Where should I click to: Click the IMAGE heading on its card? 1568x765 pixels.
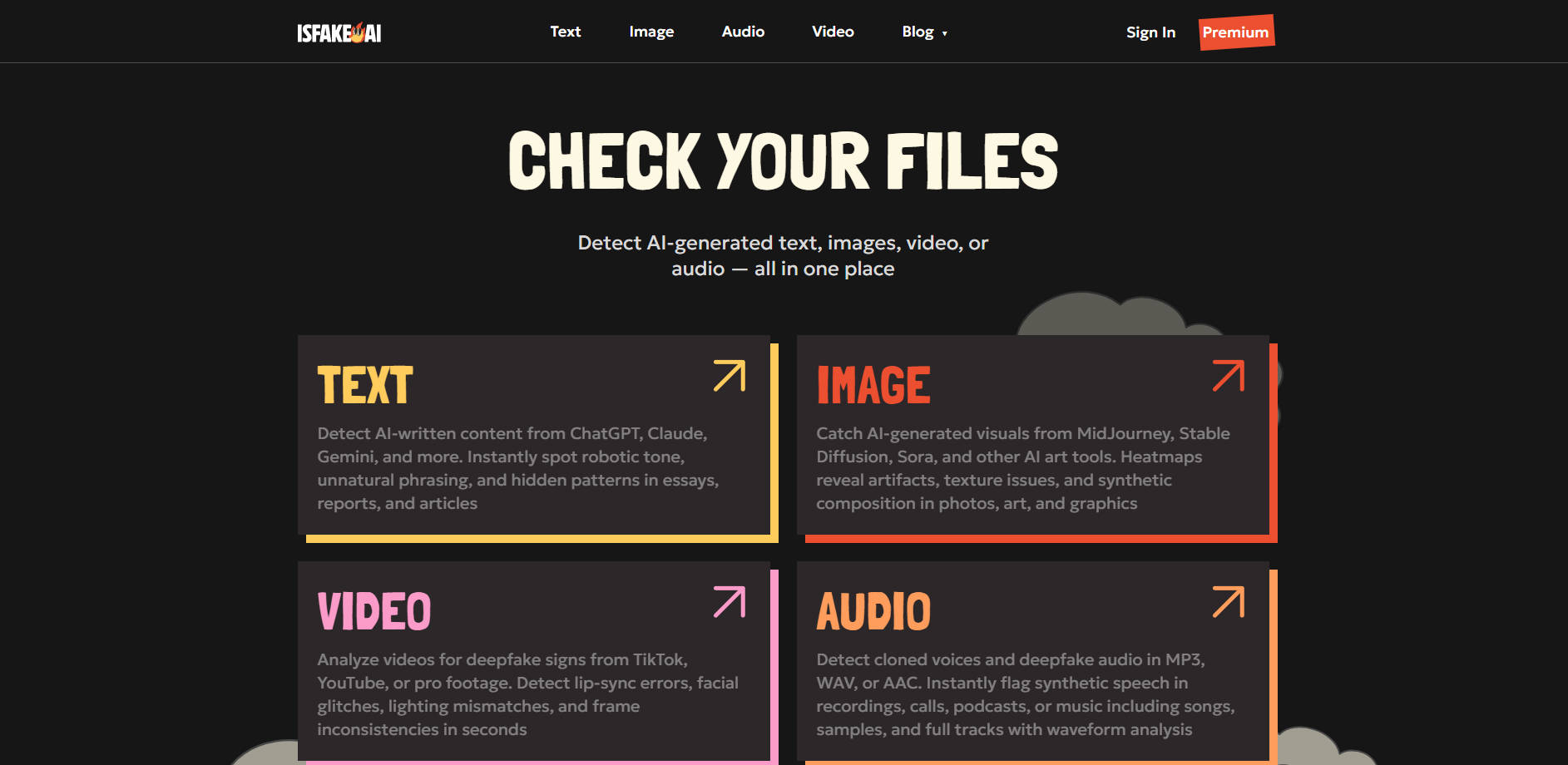873,383
